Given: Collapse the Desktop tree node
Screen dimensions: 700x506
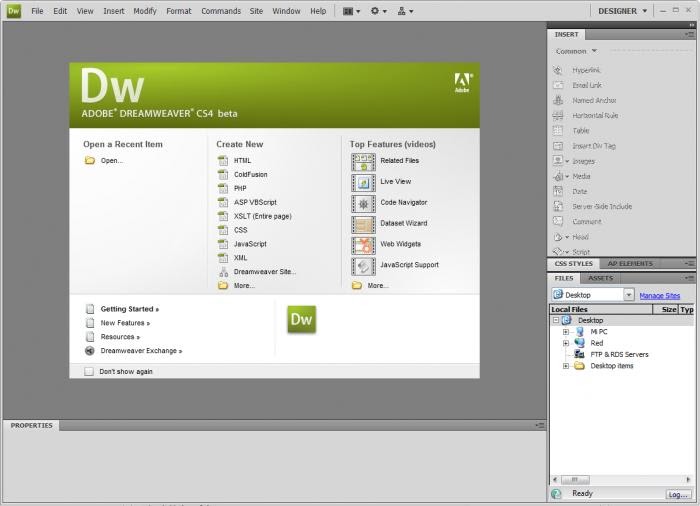Looking at the screenshot, I should point(556,320).
